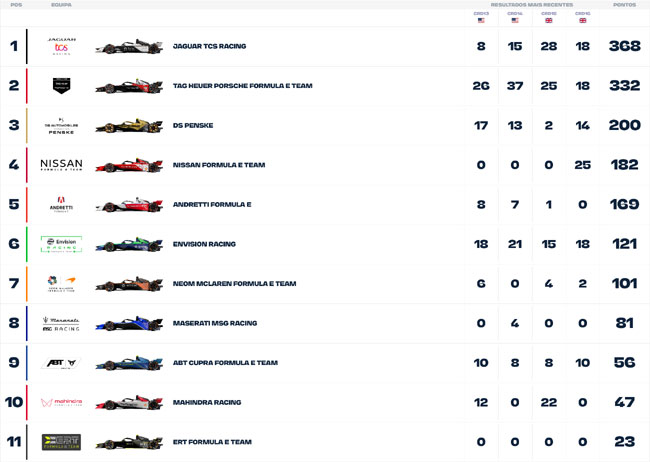This screenshot has height=462, width=650.
Task: Click the 22 result in the Mahindra row
Action: (x=549, y=402)
